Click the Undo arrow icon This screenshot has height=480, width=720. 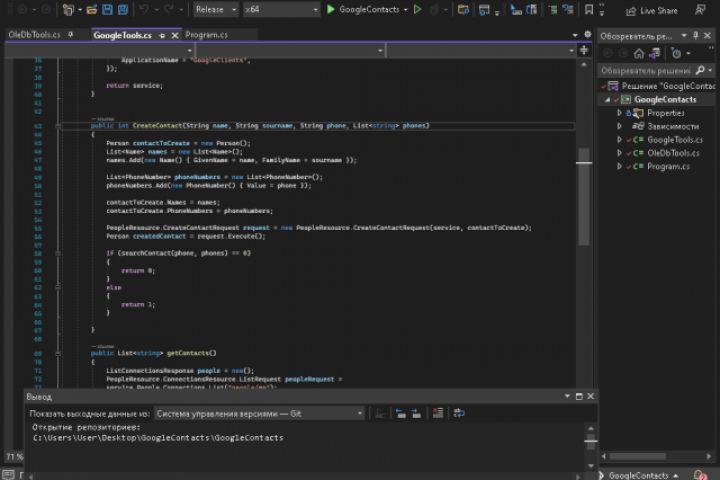[x=144, y=9]
